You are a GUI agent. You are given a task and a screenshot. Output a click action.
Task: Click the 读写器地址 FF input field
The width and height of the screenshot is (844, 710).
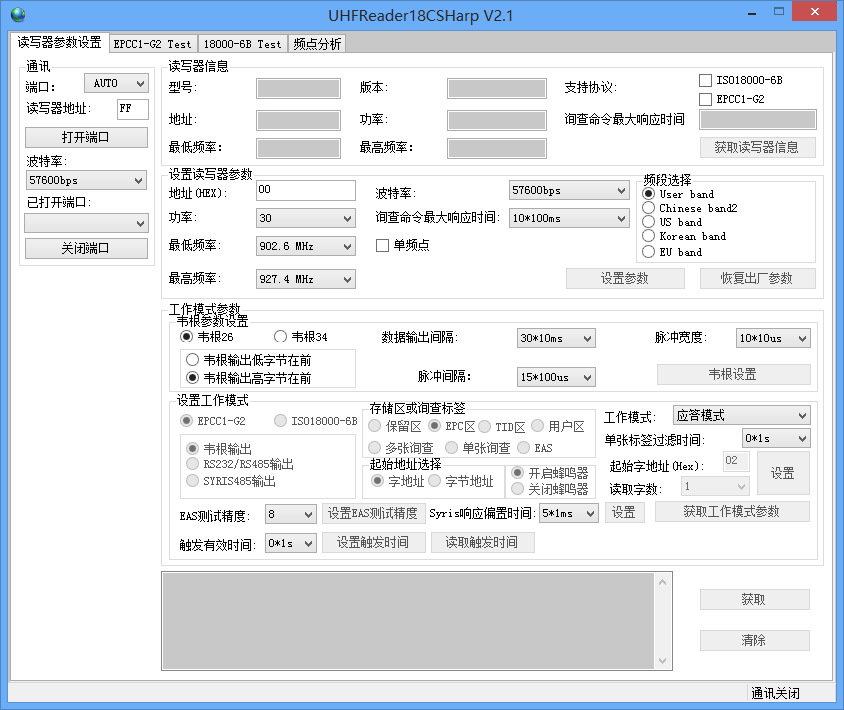(x=132, y=109)
